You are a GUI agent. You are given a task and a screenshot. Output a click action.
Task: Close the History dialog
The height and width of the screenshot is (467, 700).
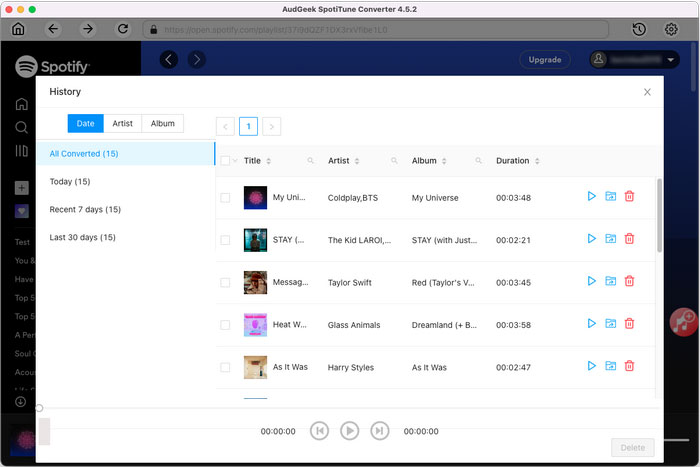coord(647,92)
